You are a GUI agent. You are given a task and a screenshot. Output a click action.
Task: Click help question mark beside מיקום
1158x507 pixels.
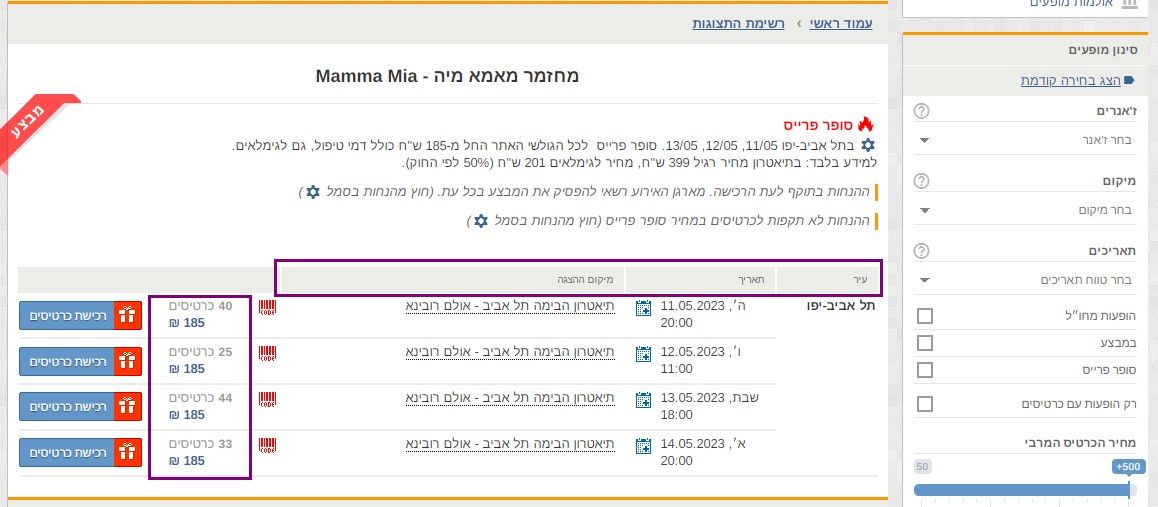coord(922,181)
